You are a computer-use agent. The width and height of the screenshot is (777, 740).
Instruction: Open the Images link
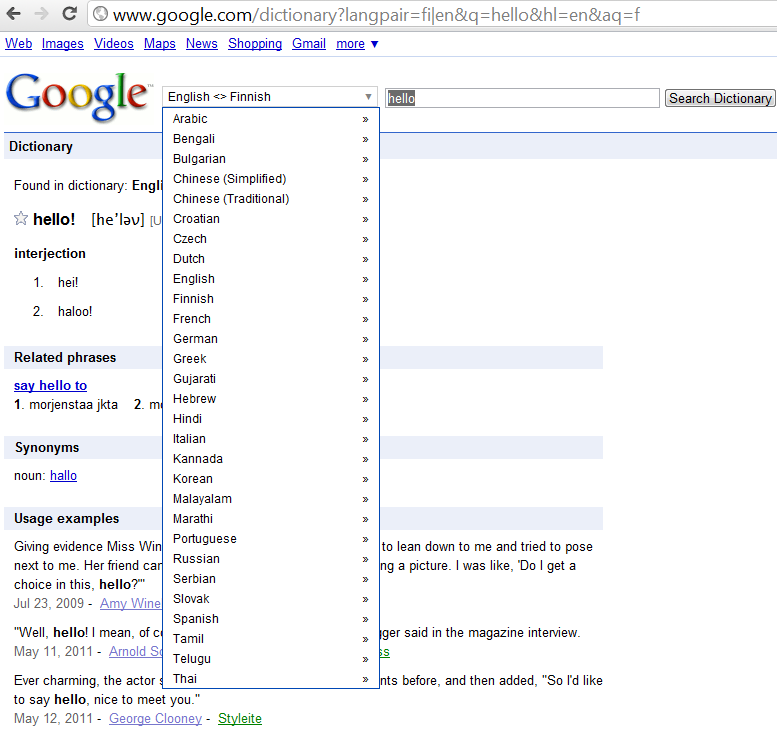click(x=62, y=44)
